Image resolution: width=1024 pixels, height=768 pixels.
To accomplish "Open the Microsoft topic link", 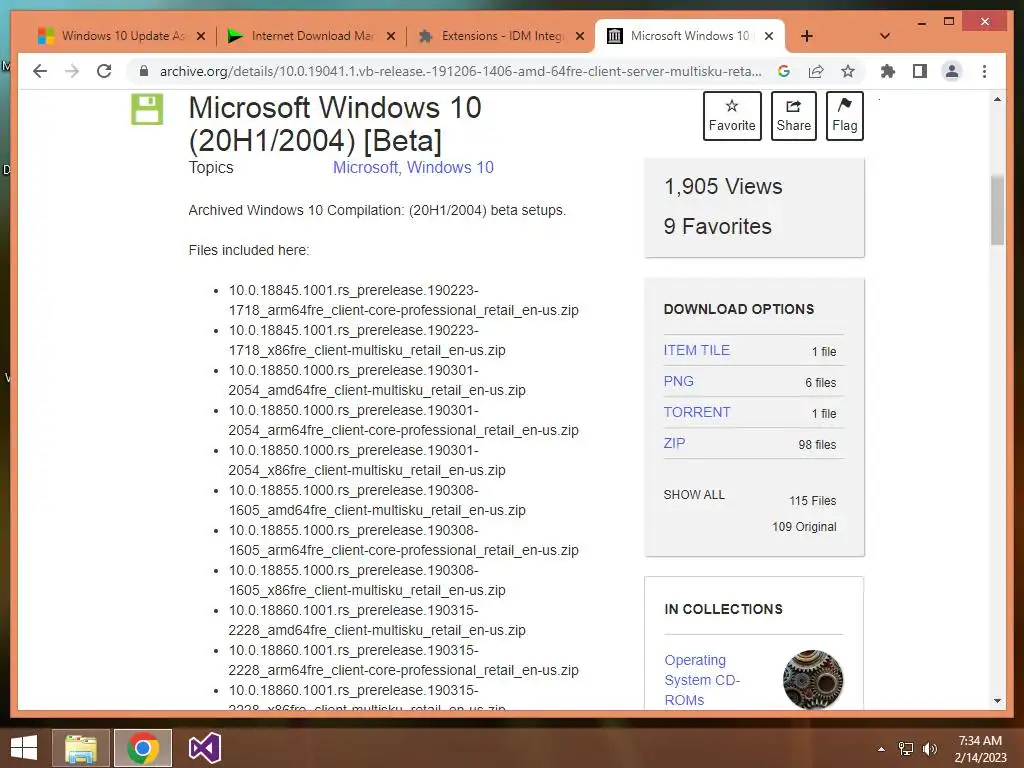I will (365, 167).
